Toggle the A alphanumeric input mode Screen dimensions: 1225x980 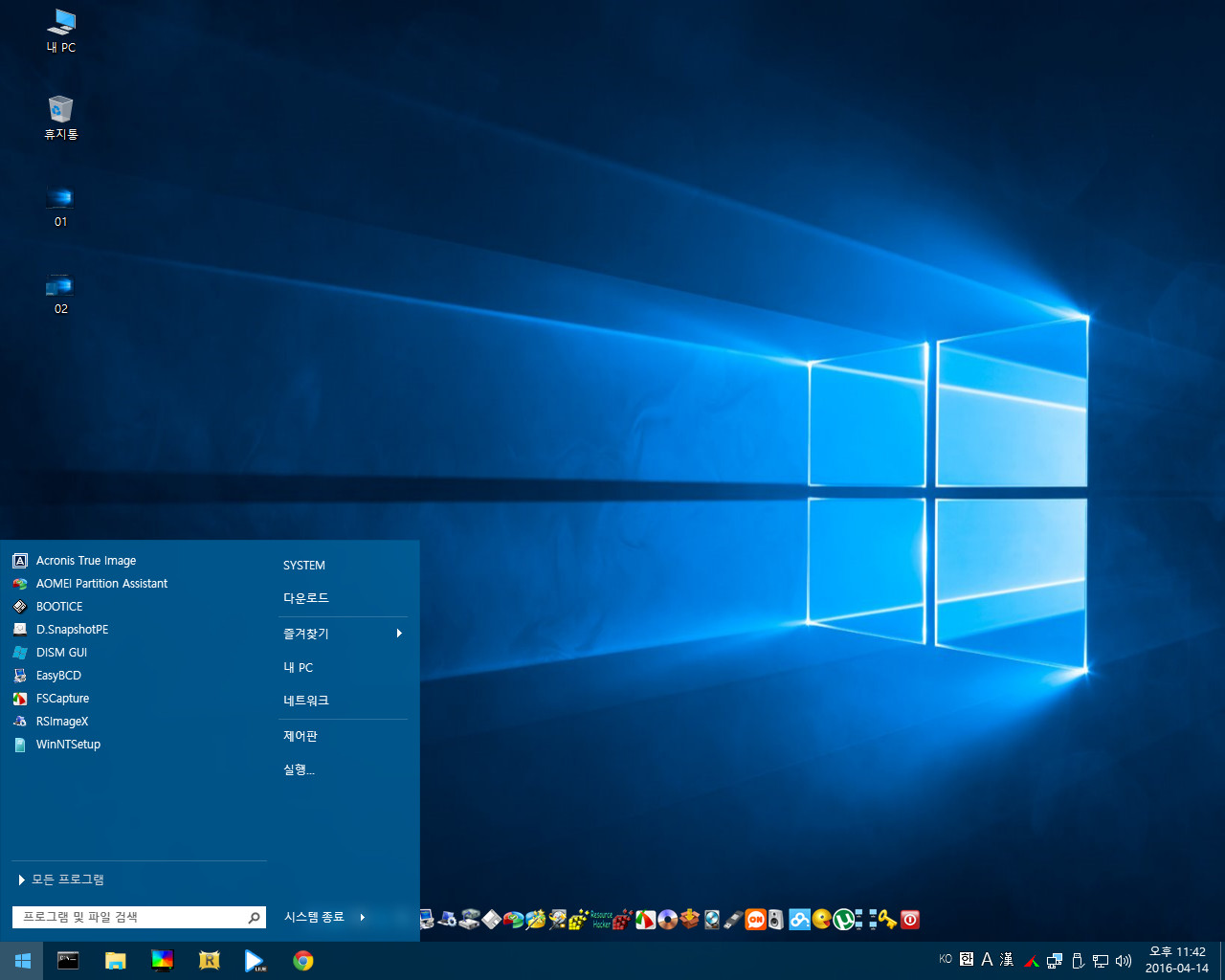tap(987, 959)
